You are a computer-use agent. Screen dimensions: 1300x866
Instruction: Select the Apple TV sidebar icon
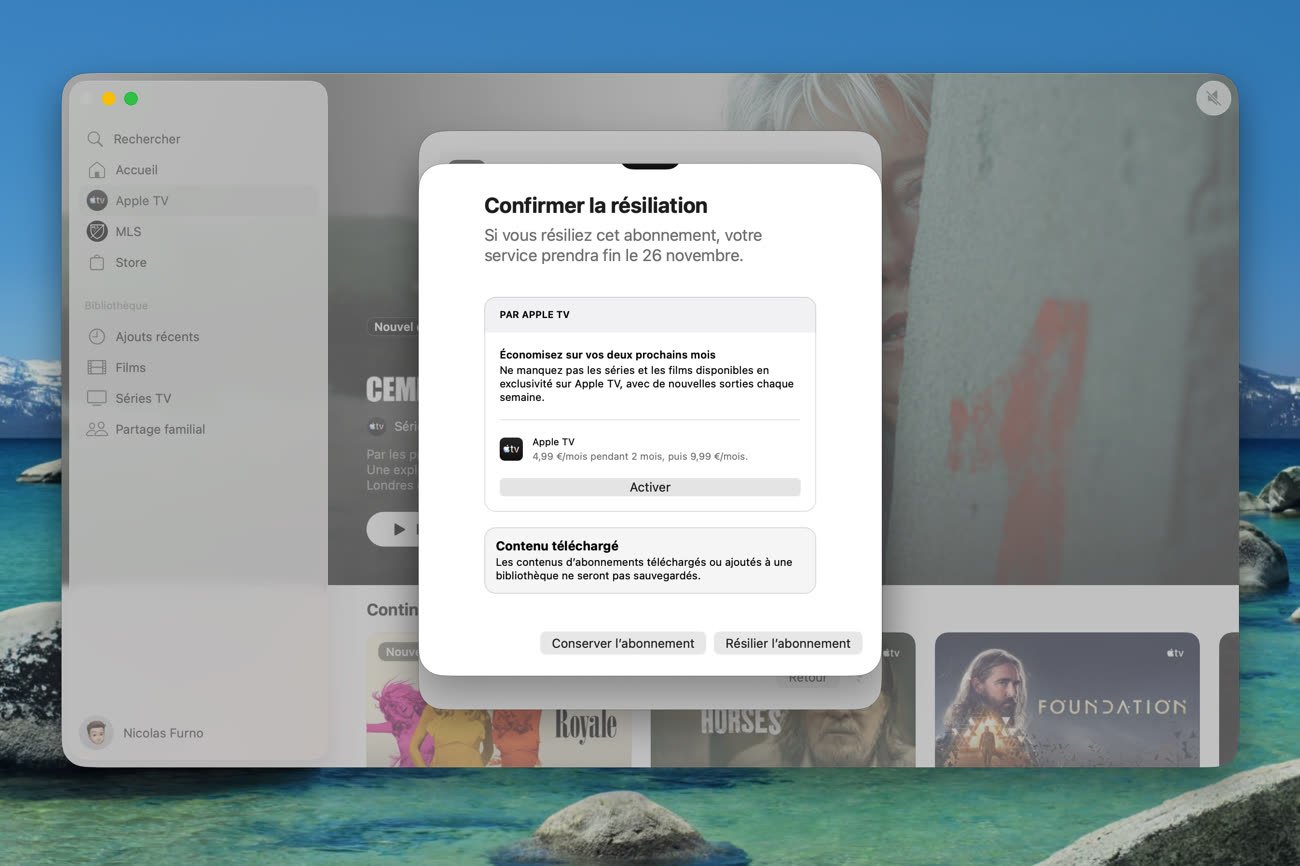(96, 201)
